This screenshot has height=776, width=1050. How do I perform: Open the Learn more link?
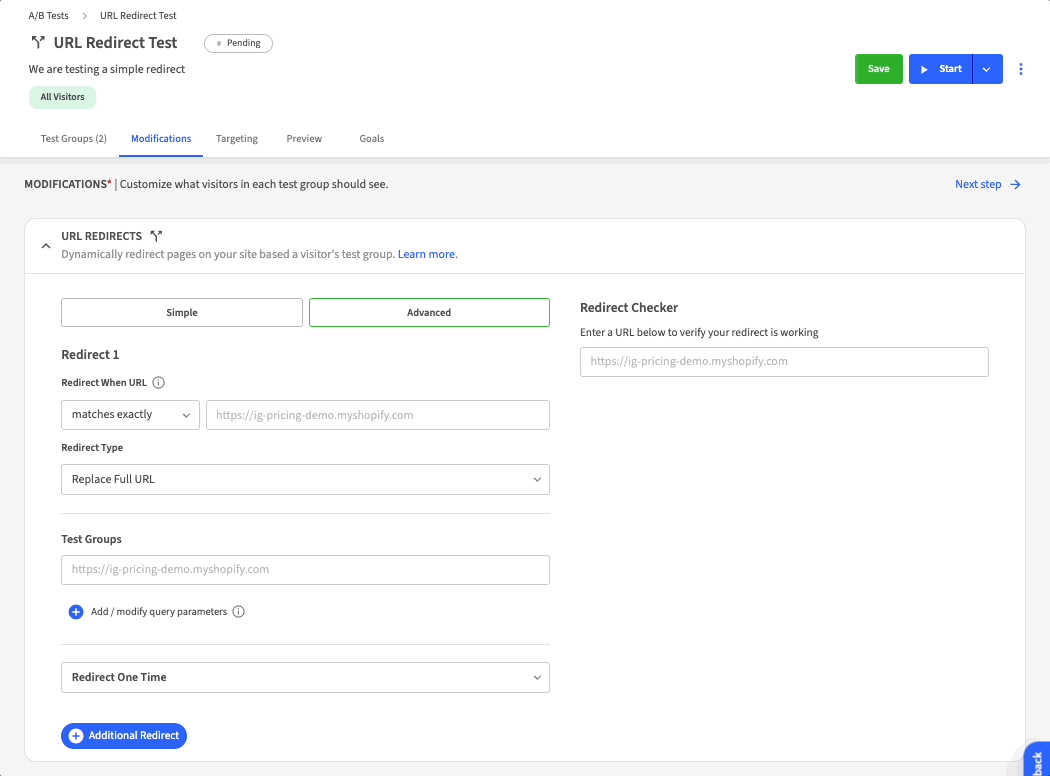[x=427, y=255]
